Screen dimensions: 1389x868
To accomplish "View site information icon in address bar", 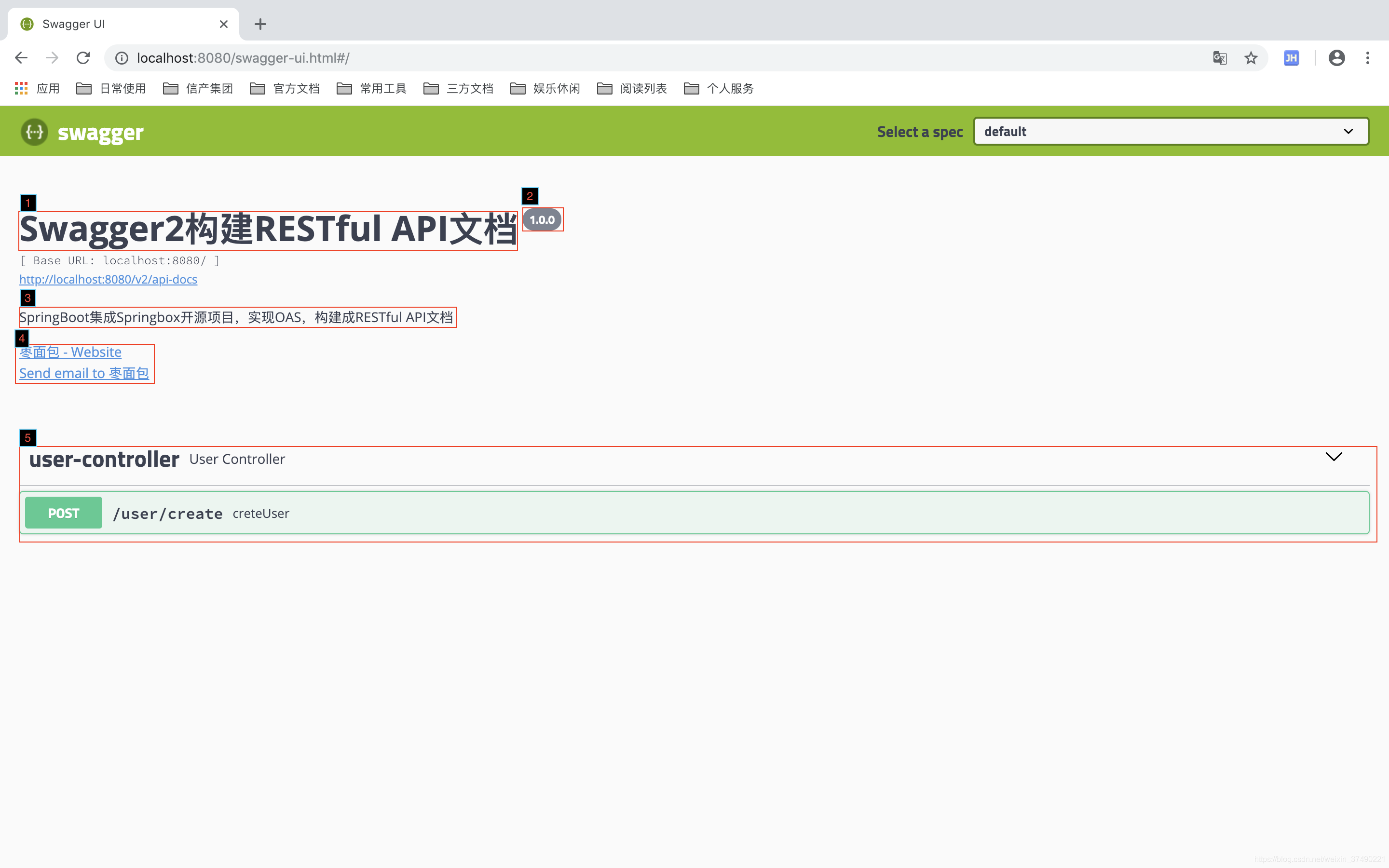I will pyautogui.click(x=122, y=58).
